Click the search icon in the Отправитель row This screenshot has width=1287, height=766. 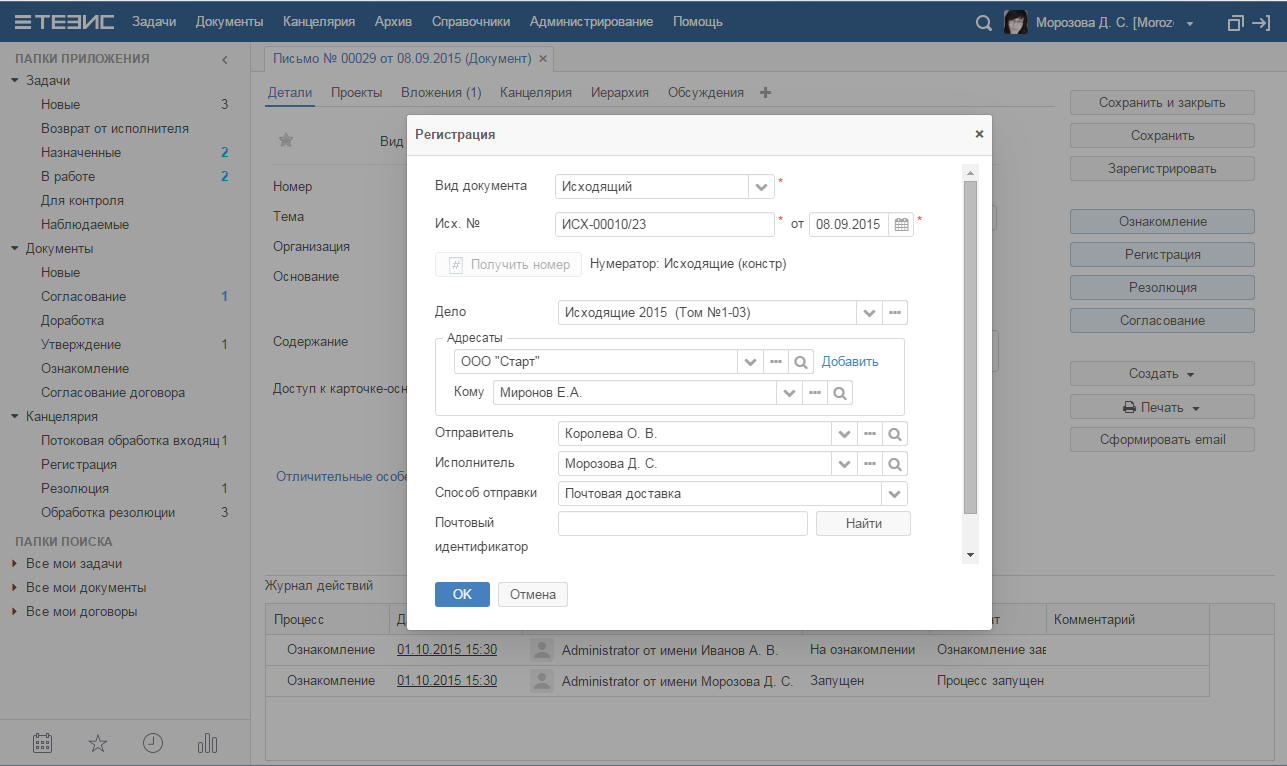(895, 434)
